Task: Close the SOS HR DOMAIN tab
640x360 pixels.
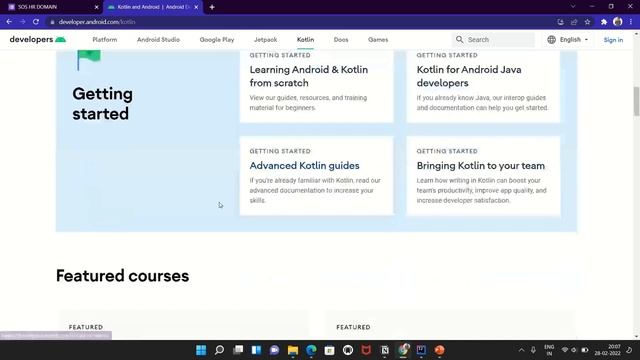Action: pos(97,7)
